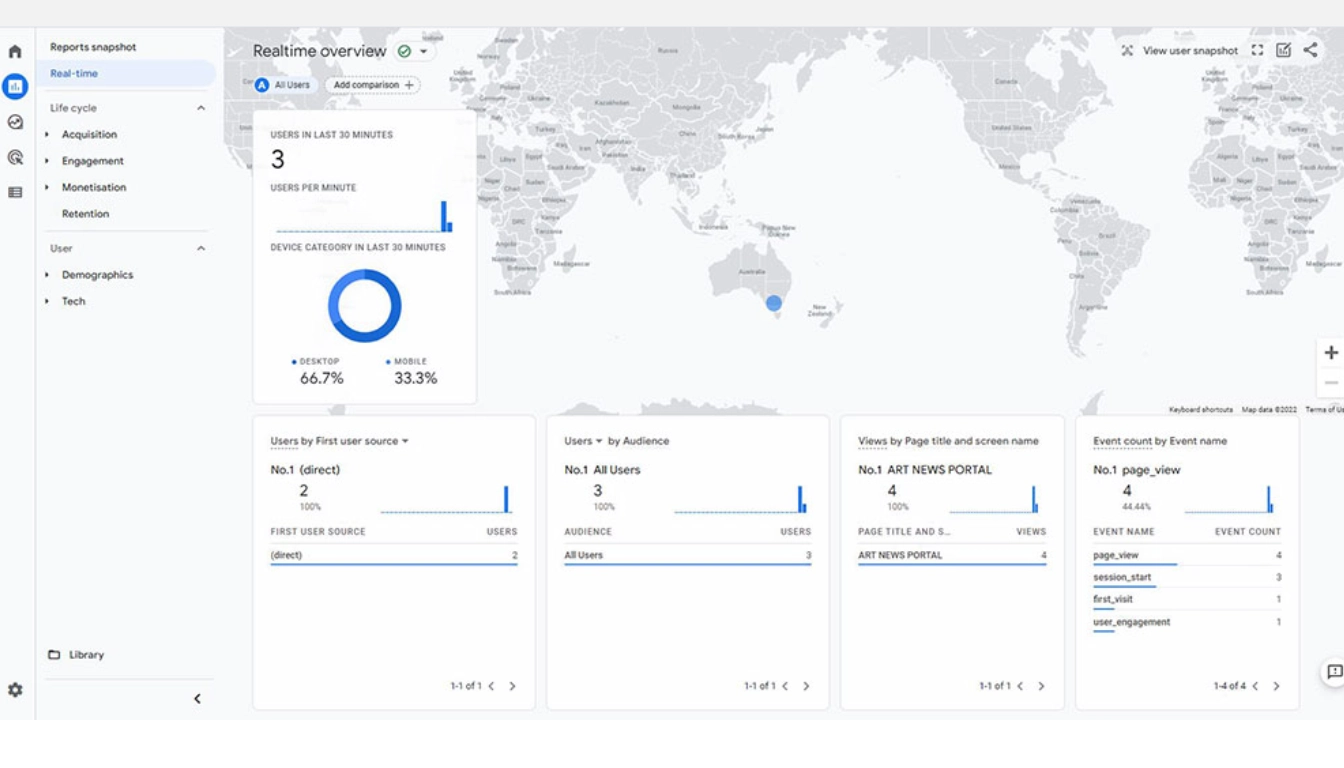Viewport: 1344px width, 768px height.
Task: Select ART NEWS PORTAL row in views table
Action: coord(952,555)
